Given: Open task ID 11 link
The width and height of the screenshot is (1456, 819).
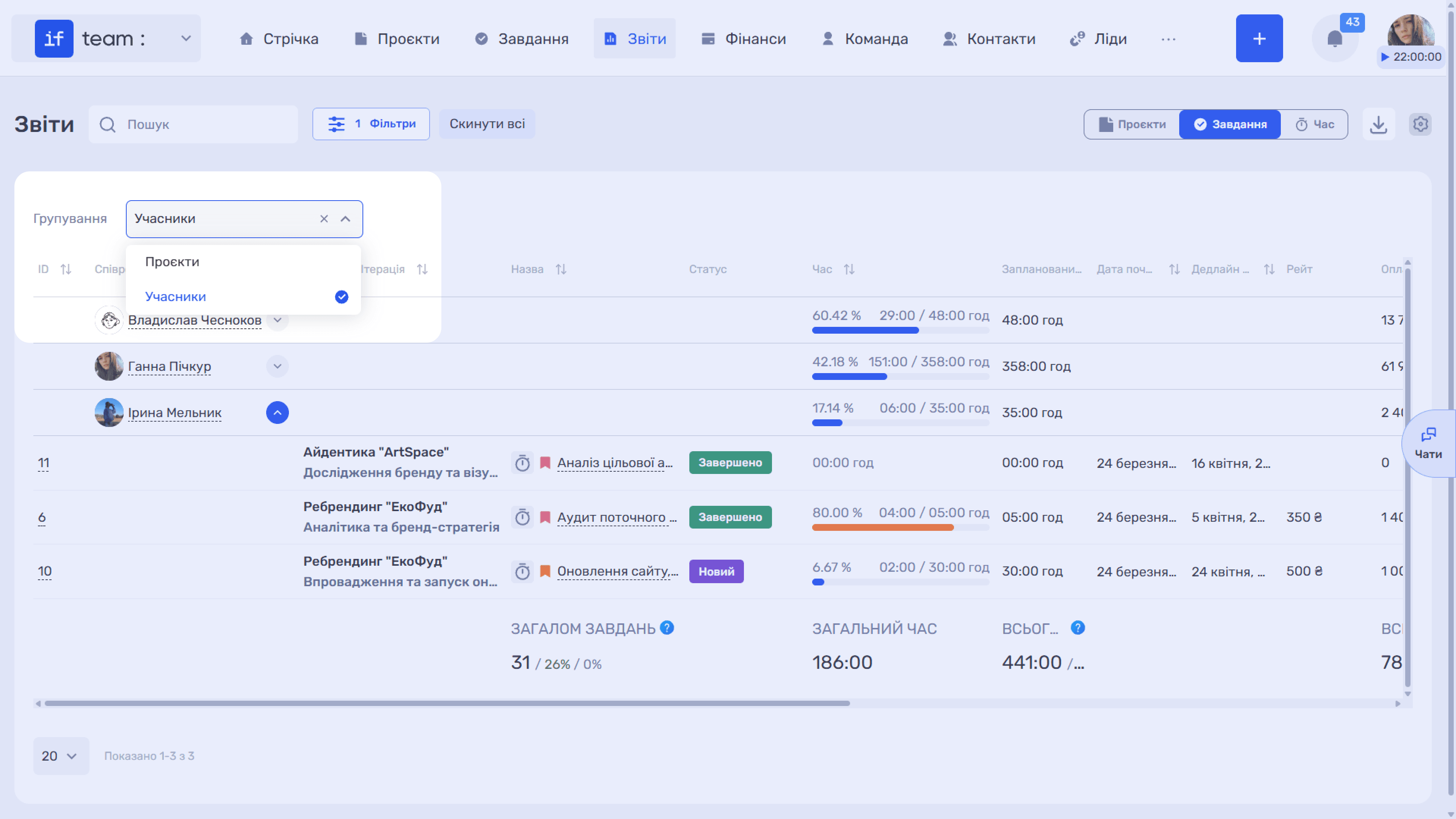Looking at the screenshot, I should [44, 463].
